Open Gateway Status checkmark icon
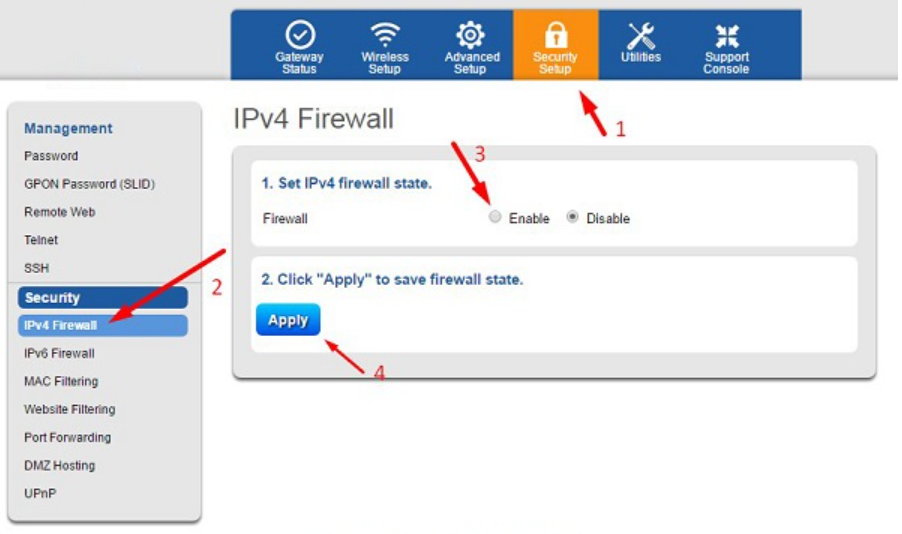Viewport: 902px width, 534px height. coord(300,35)
